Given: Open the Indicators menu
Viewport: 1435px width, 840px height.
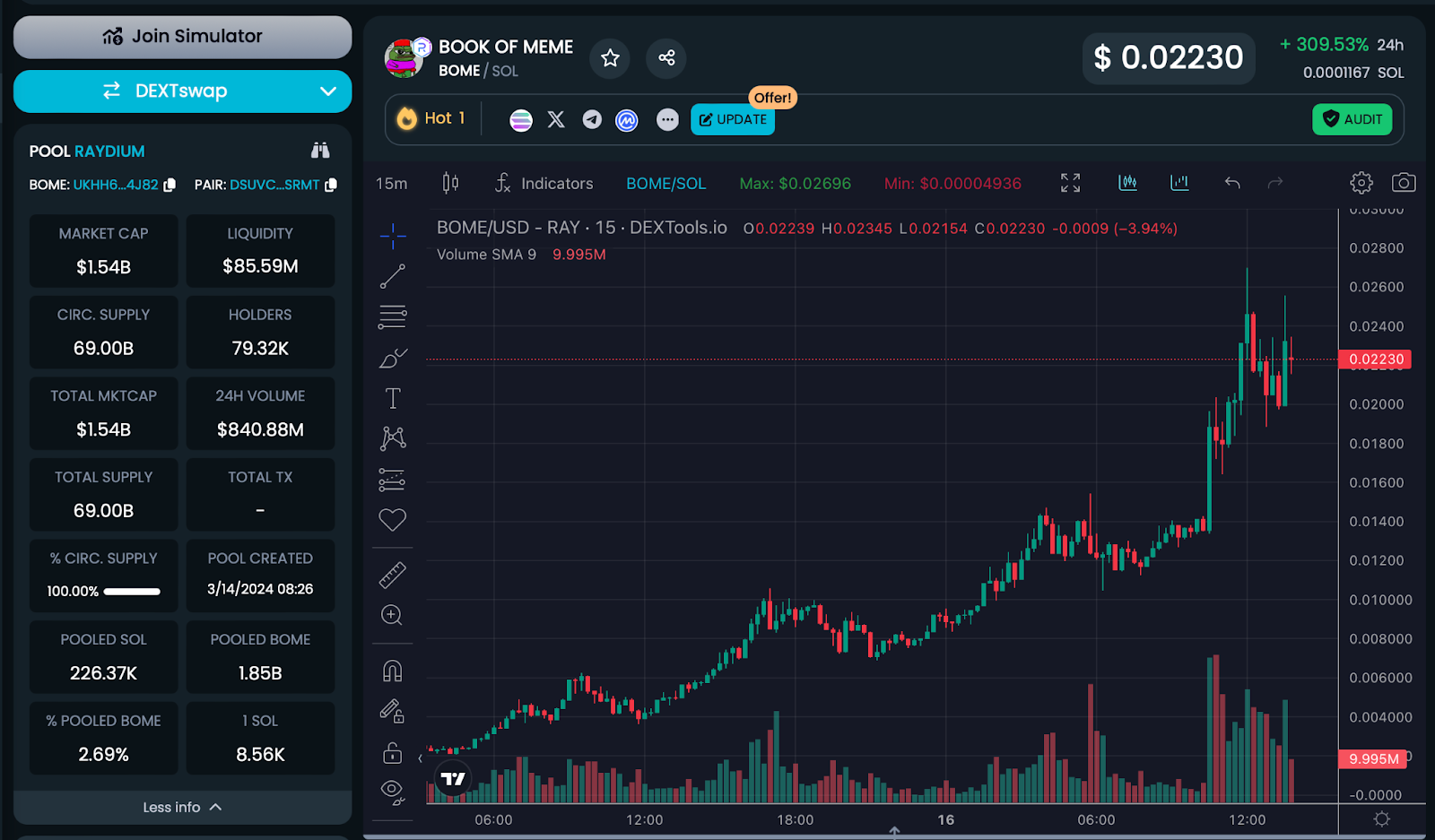Looking at the screenshot, I should click(544, 184).
